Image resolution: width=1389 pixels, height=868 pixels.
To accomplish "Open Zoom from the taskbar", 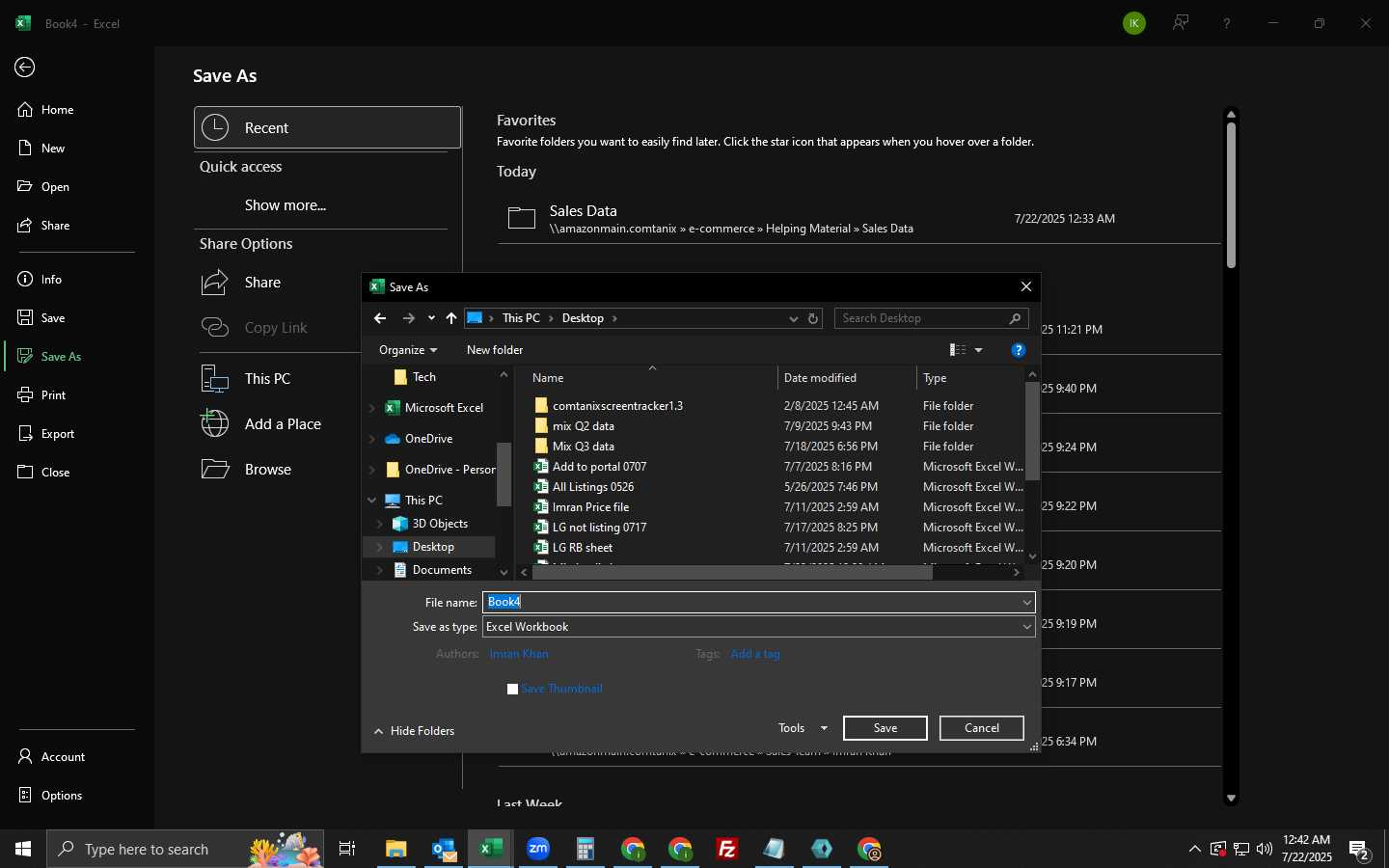I will [x=538, y=849].
